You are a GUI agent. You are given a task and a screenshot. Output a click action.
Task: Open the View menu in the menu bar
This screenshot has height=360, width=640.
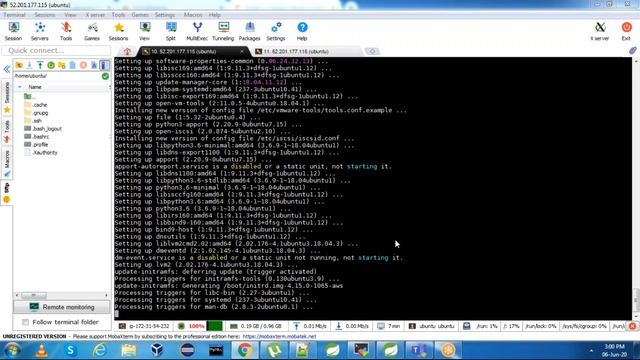70,15
